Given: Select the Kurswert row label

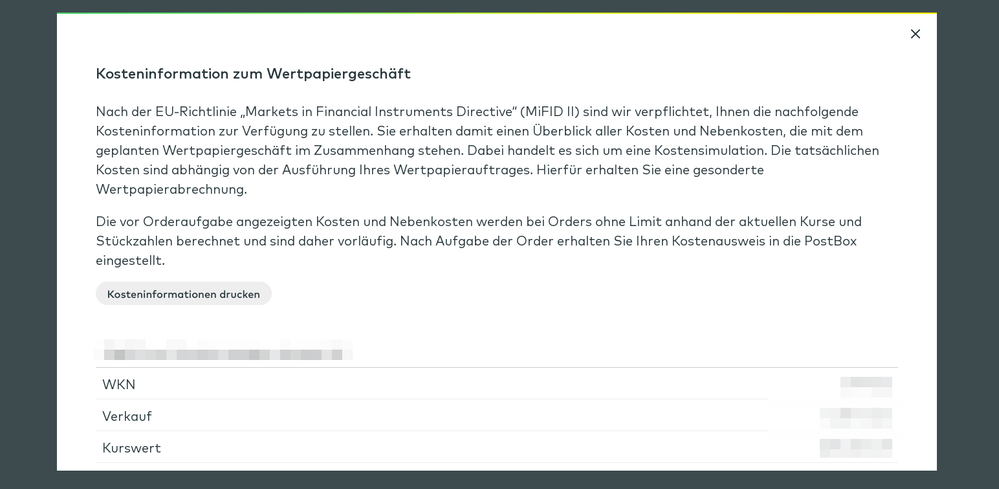Looking at the screenshot, I should [131, 448].
